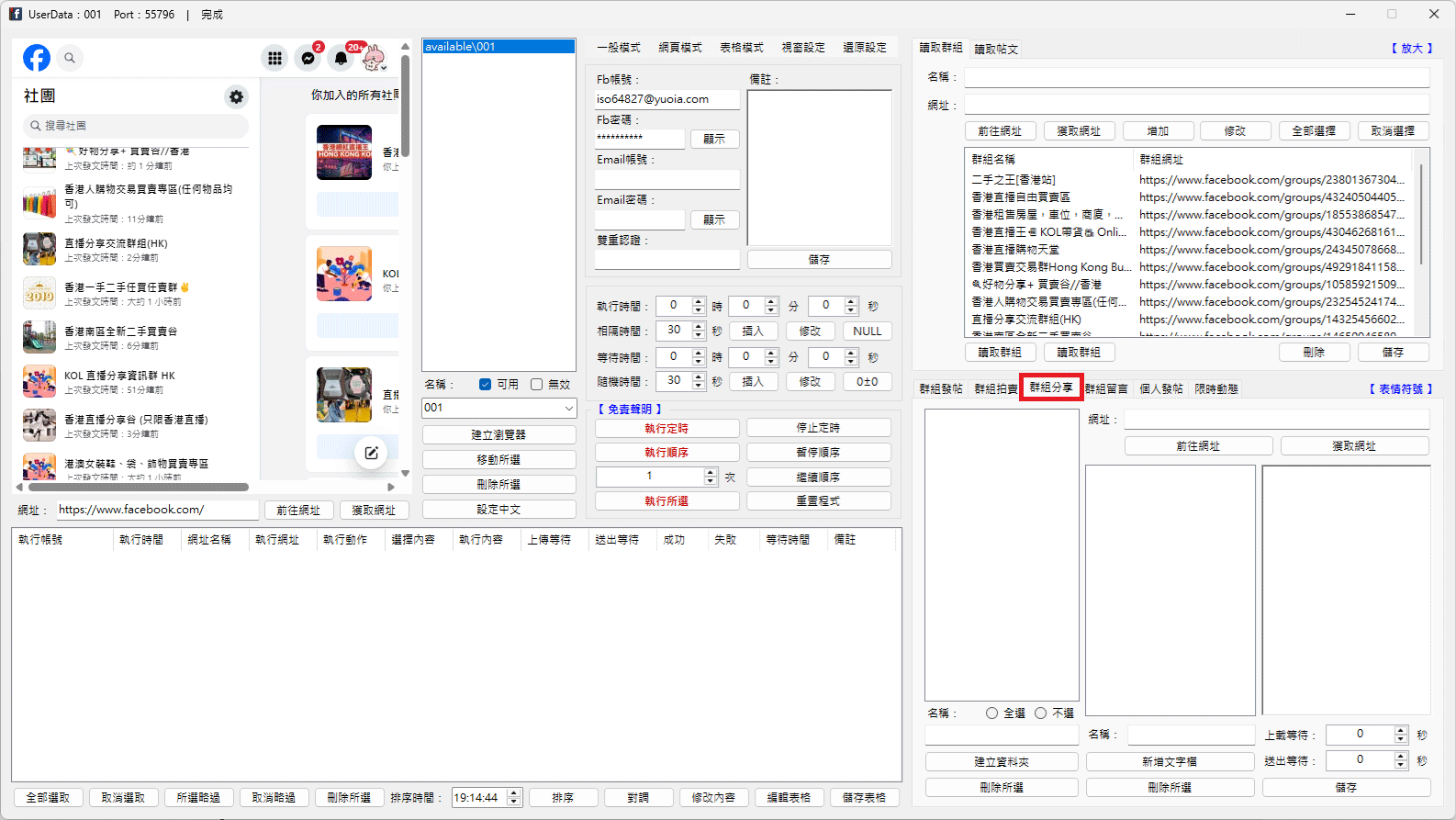The image size is (1456, 820).
Task: Open the 社團 settings gear icon
Action: point(236,96)
